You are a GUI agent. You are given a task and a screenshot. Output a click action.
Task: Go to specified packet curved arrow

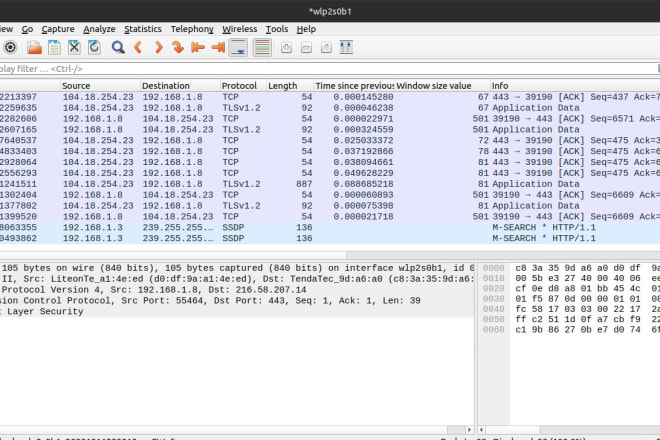[x=178, y=47]
